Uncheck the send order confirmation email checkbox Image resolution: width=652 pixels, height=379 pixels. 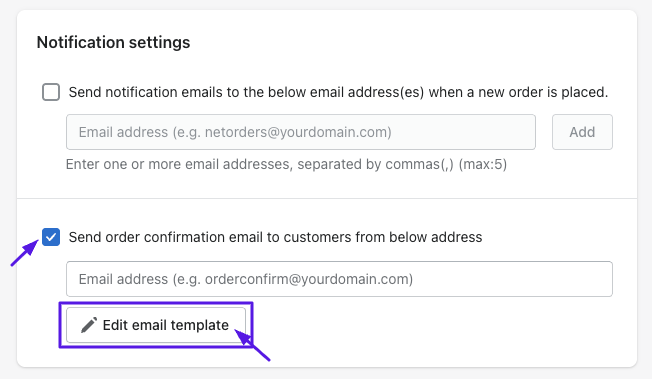point(51,237)
